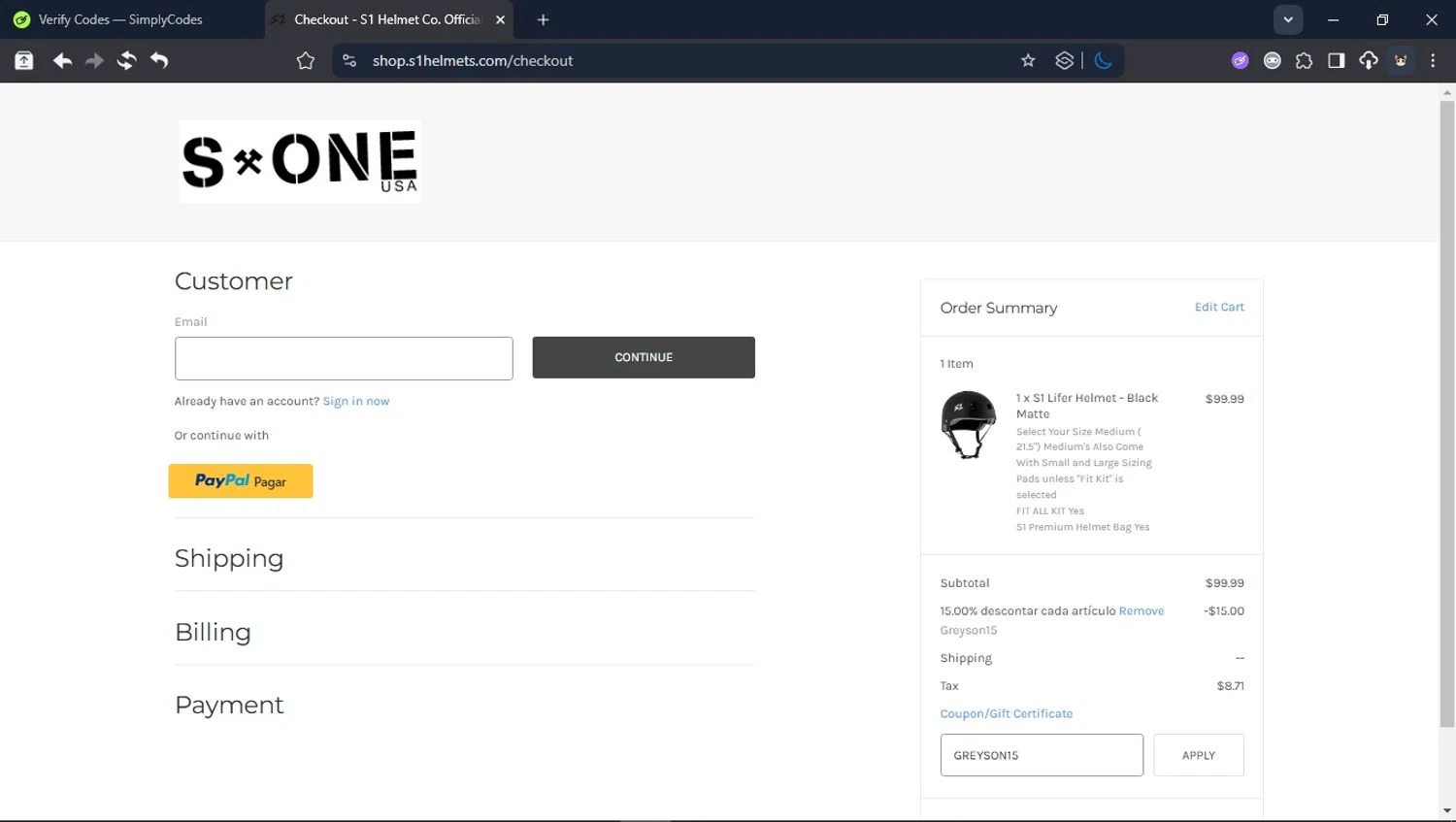The width and height of the screenshot is (1456, 822).
Task: Reload the checkout page
Action: point(126,60)
